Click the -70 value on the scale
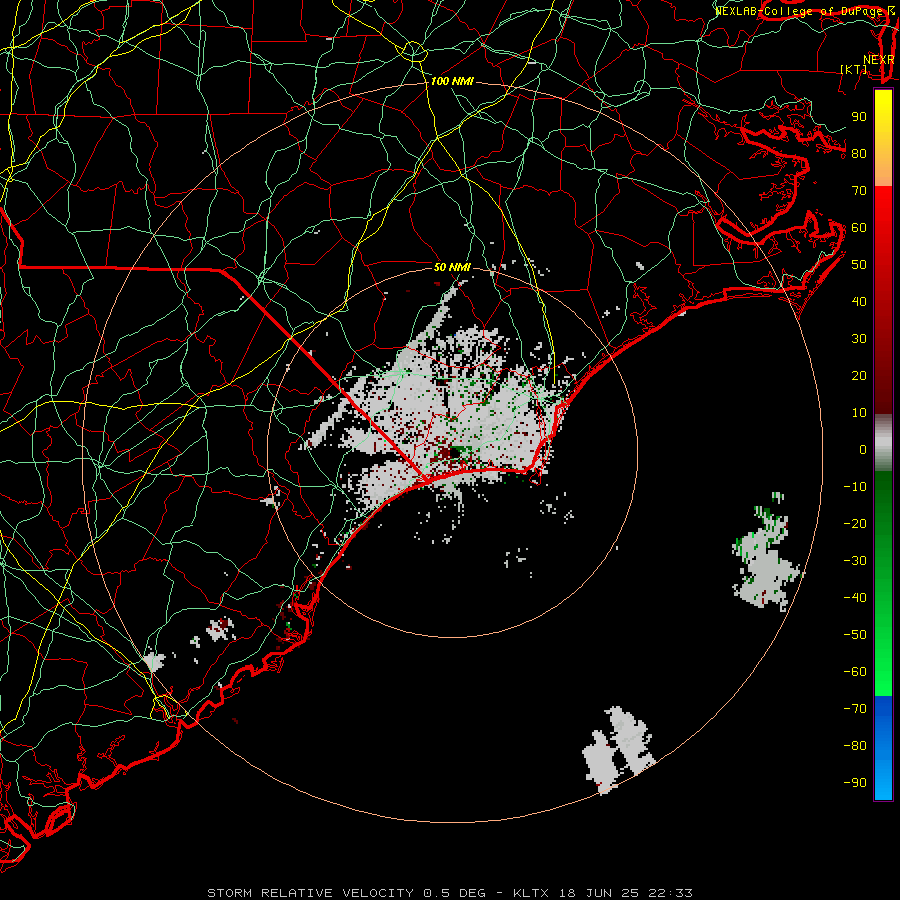The width and height of the screenshot is (900, 900). pos(855,709)
